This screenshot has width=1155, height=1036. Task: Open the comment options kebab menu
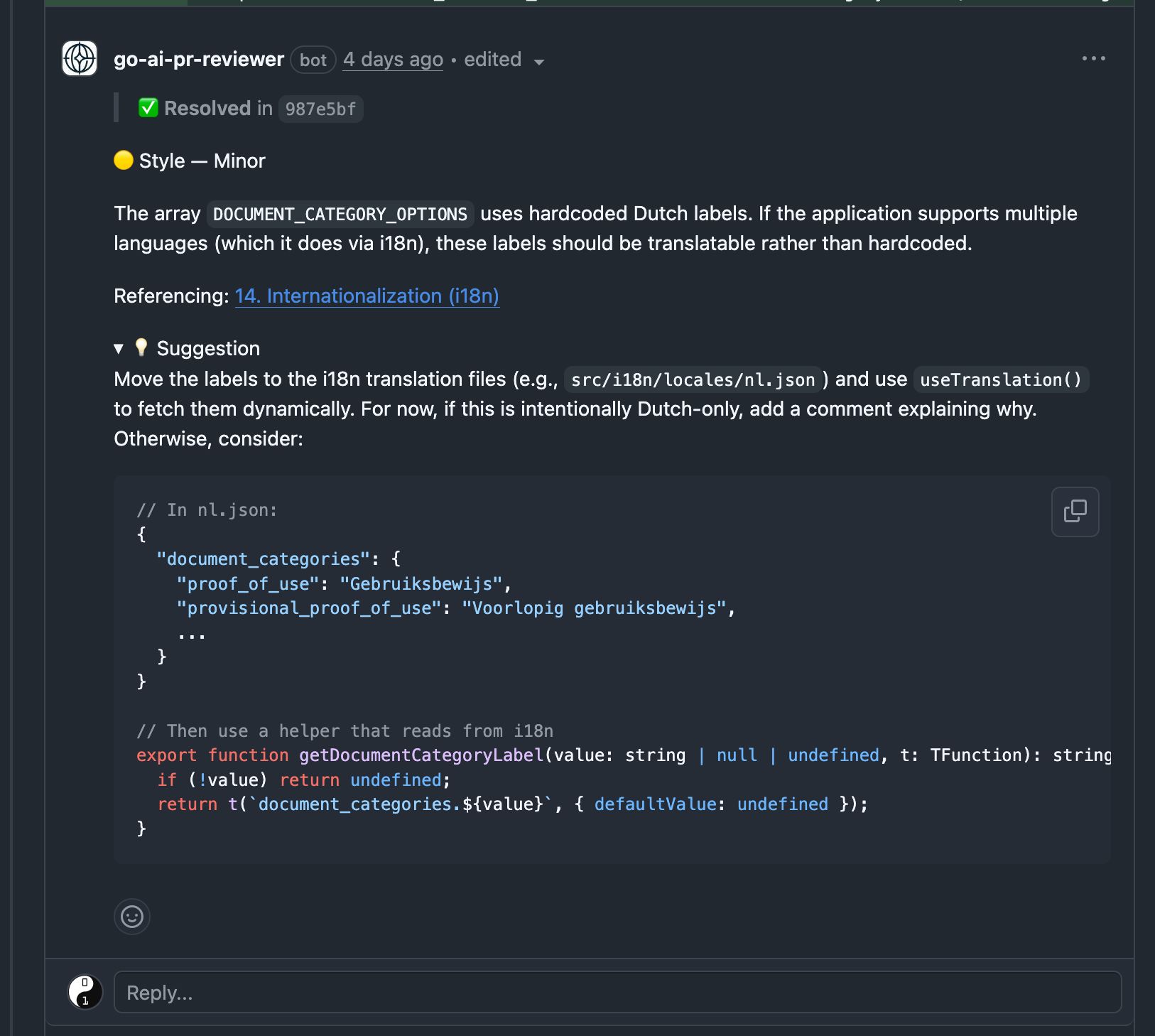[x=1095, y=58]
